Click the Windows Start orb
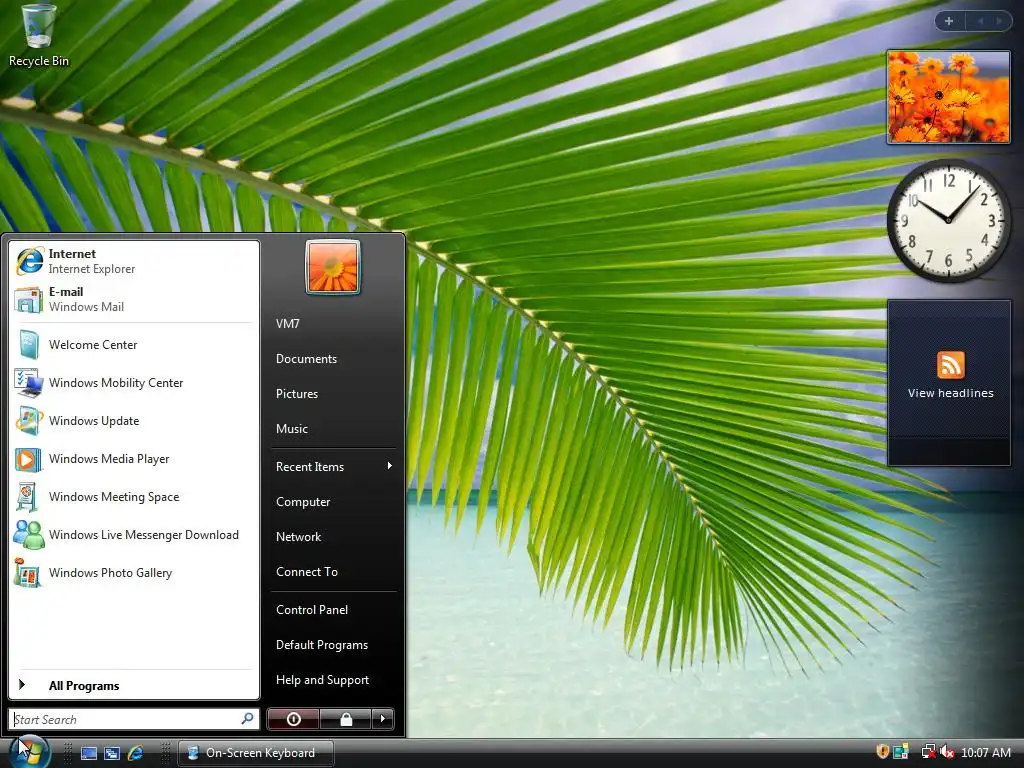 (29, 751)
